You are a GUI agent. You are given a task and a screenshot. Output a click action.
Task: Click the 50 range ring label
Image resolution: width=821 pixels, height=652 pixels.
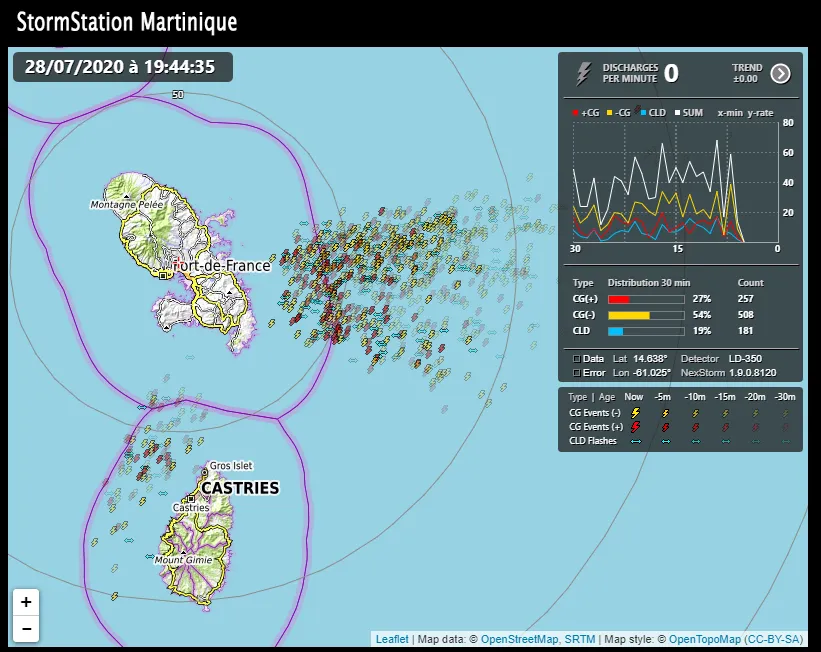point(178,94)
